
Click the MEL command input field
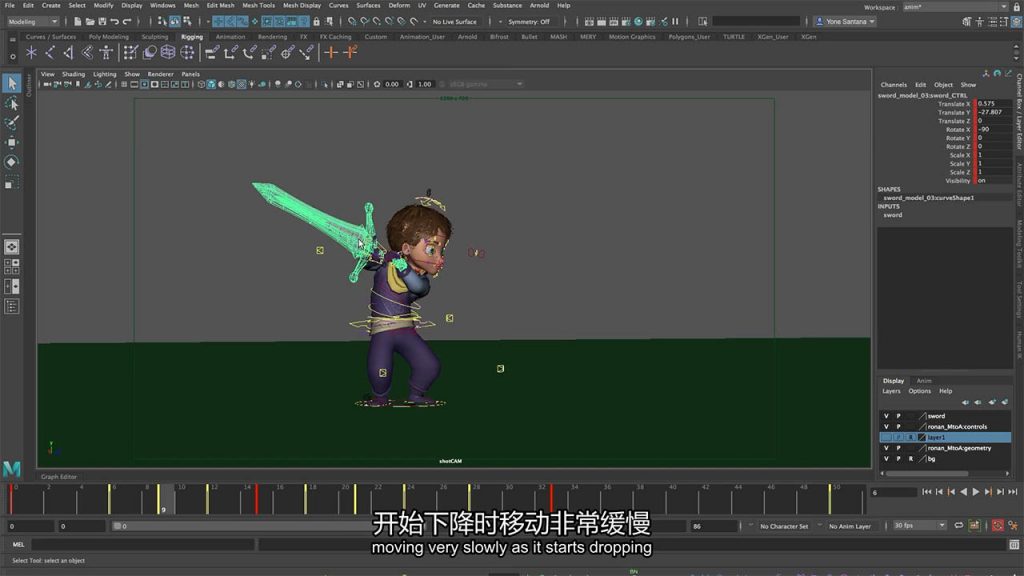[x=142, y=544]
